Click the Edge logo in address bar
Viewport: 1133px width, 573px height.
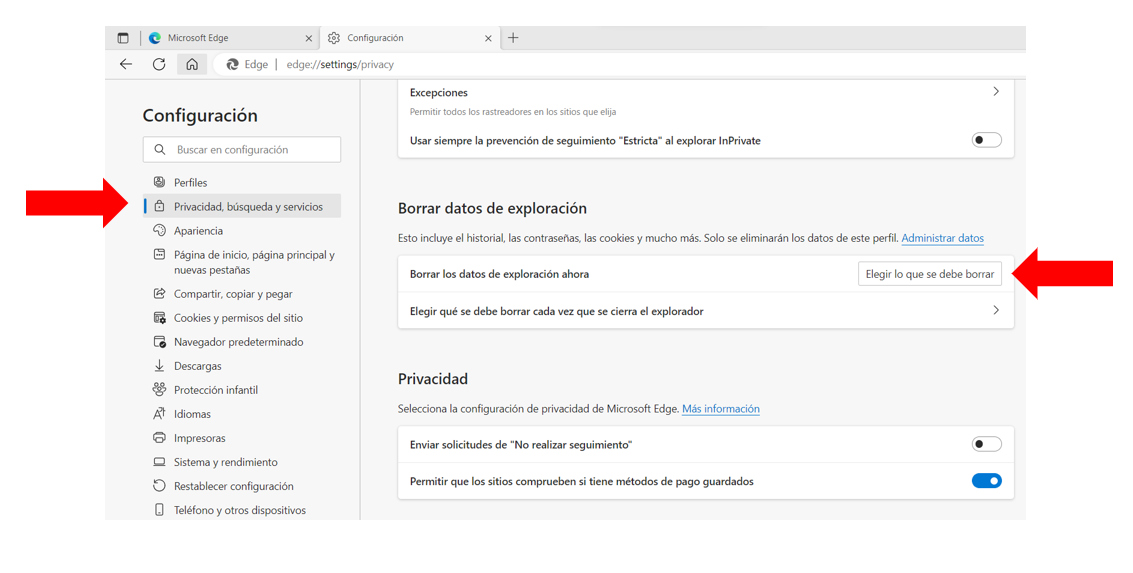coord(233,64)
